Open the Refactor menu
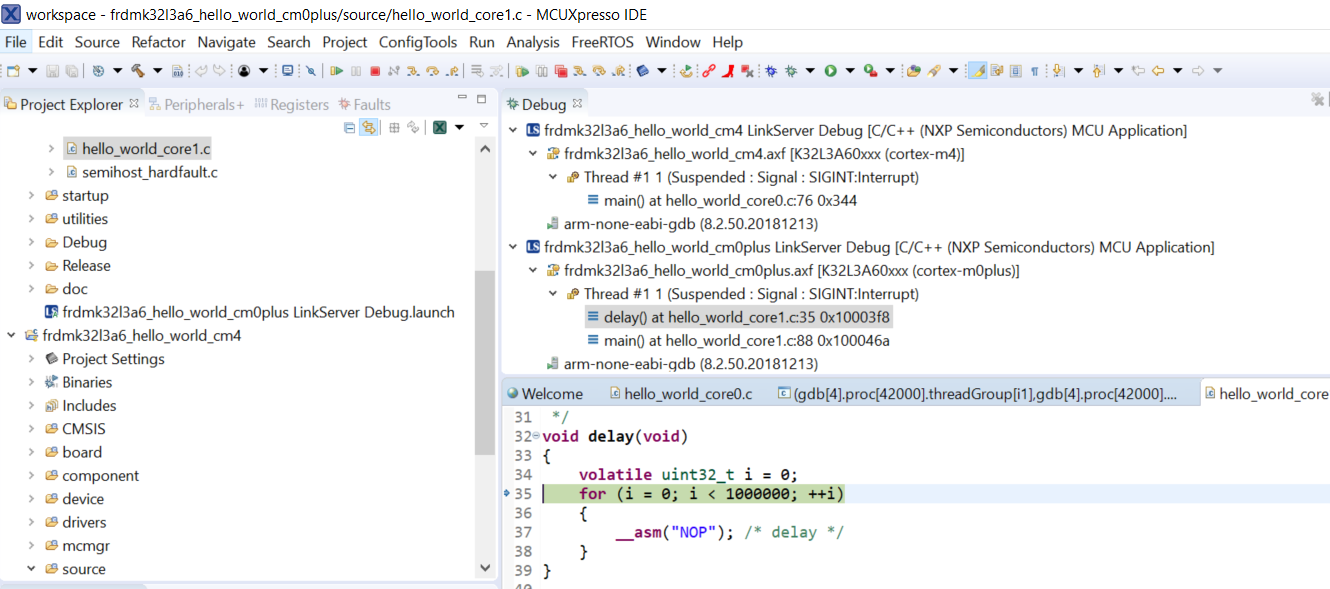The image size is (1330, 589). click(x=159, y=42)
